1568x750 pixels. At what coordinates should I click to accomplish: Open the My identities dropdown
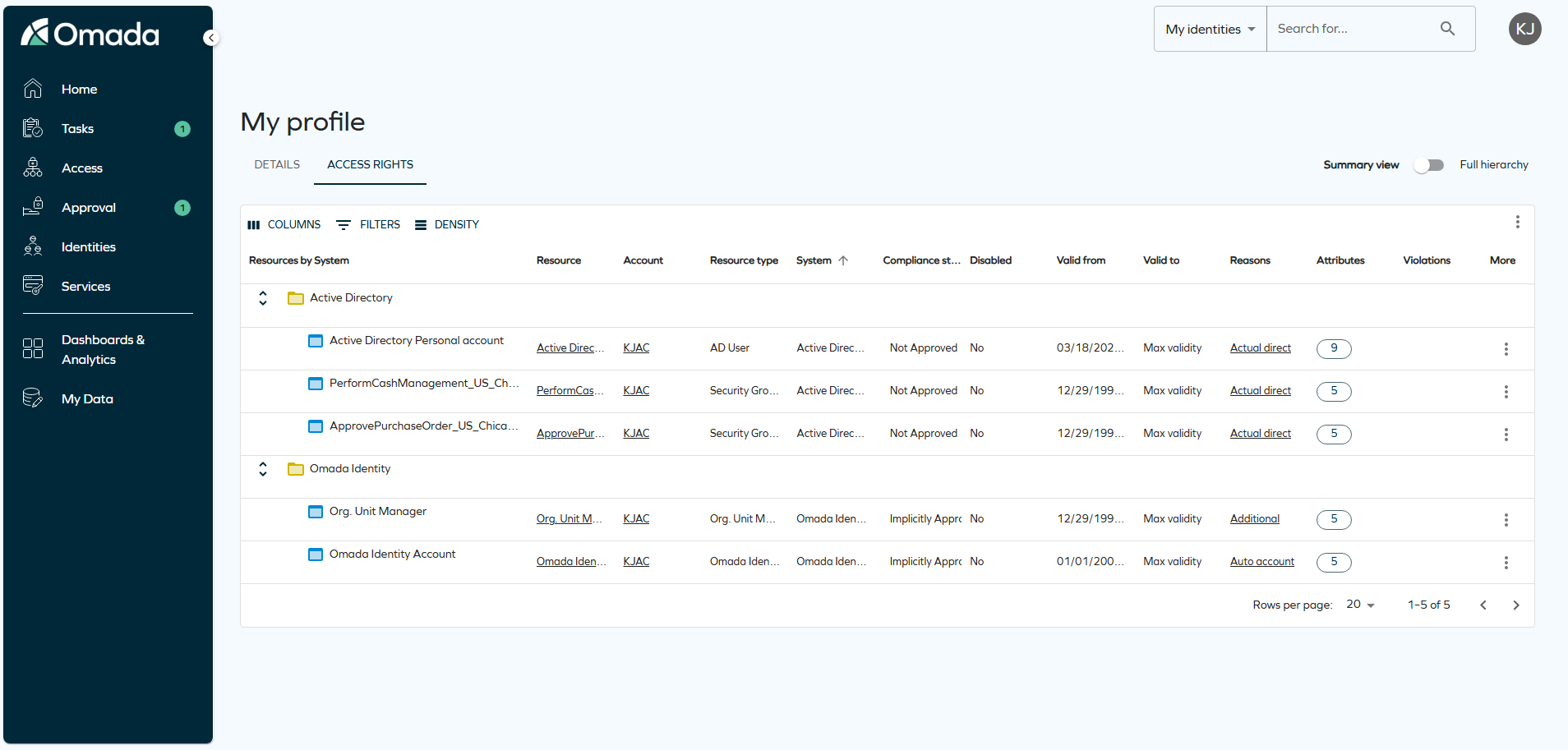[x=1211, y=29]
